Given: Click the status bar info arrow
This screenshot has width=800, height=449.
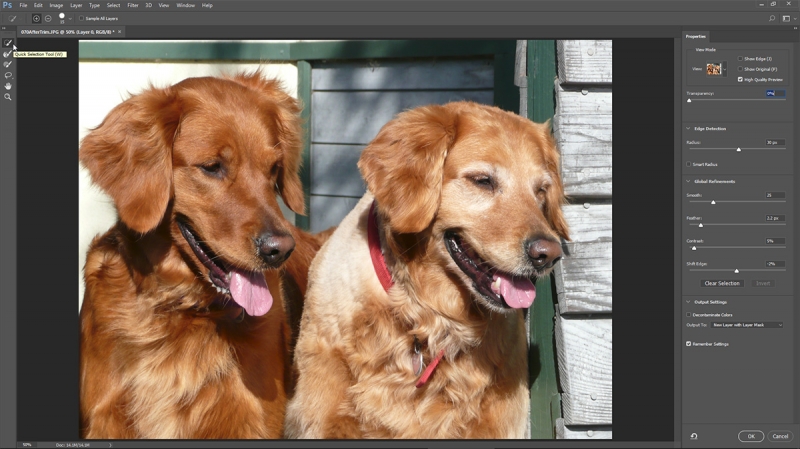Looking at the screenshot, I should [x=110, y=445].
